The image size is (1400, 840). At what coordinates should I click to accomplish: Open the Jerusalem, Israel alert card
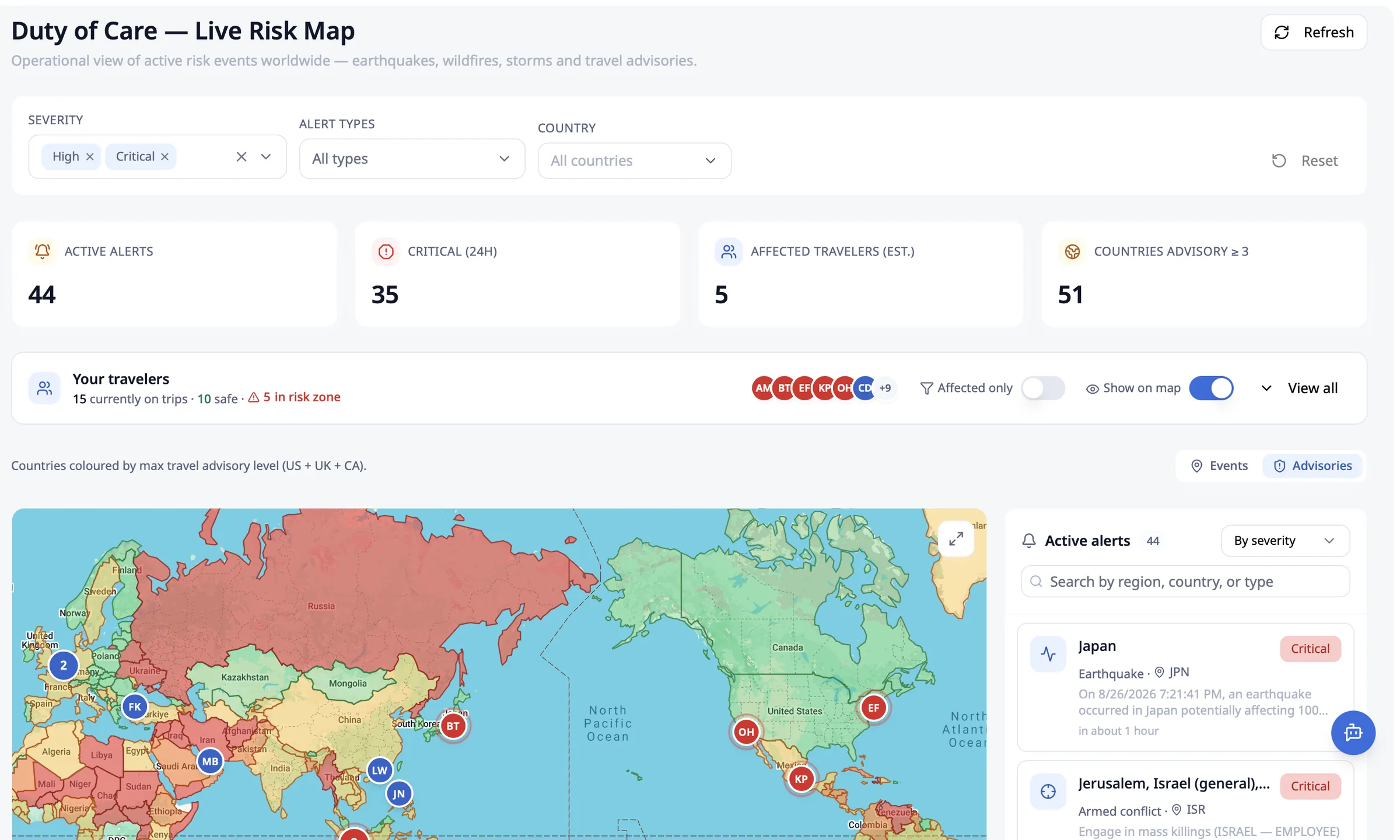(1185, 800)
